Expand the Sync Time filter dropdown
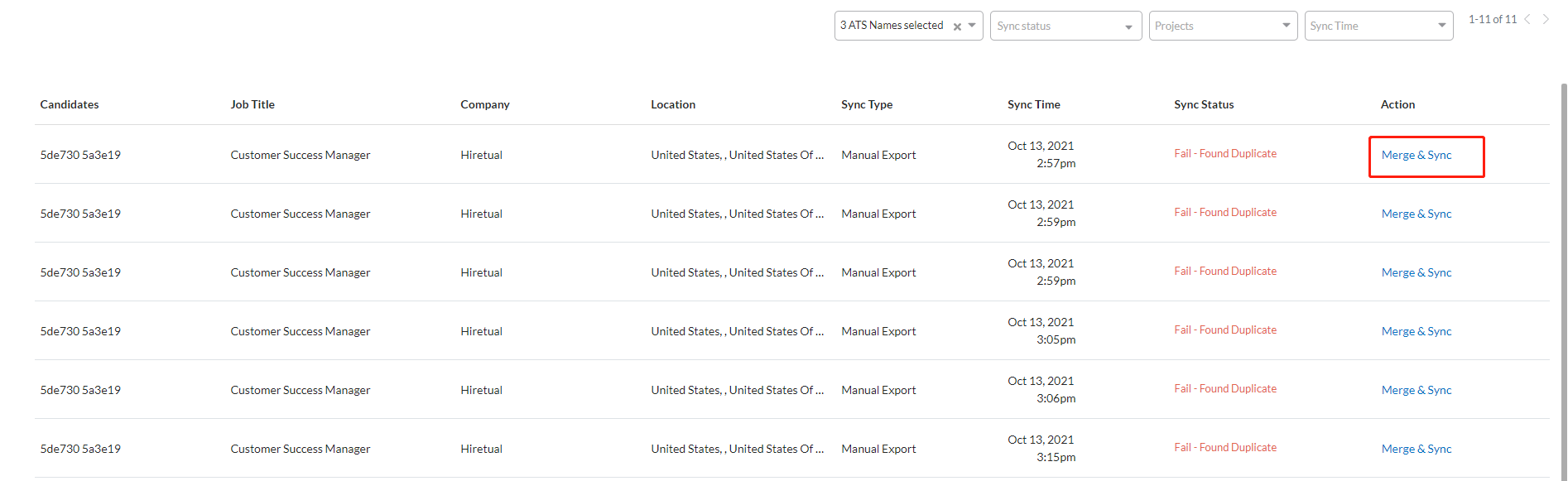Image resolution: width=1568 pixels, height=481 pixels. click(1441, 26)
